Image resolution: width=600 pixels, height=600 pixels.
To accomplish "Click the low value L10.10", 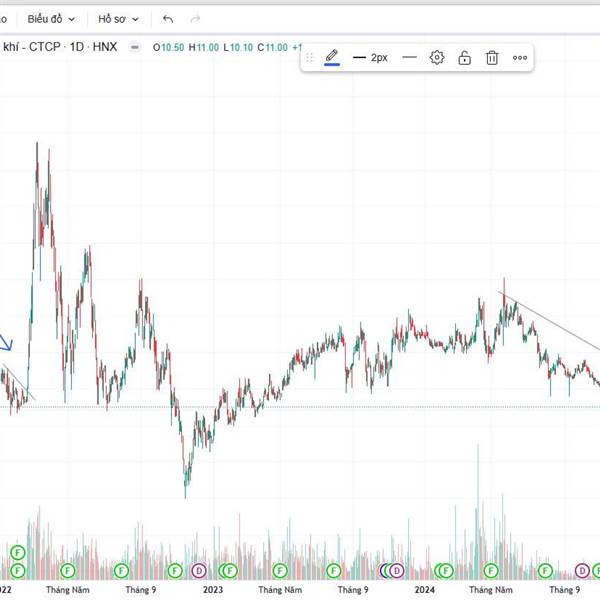I will (x=238, y=47).
